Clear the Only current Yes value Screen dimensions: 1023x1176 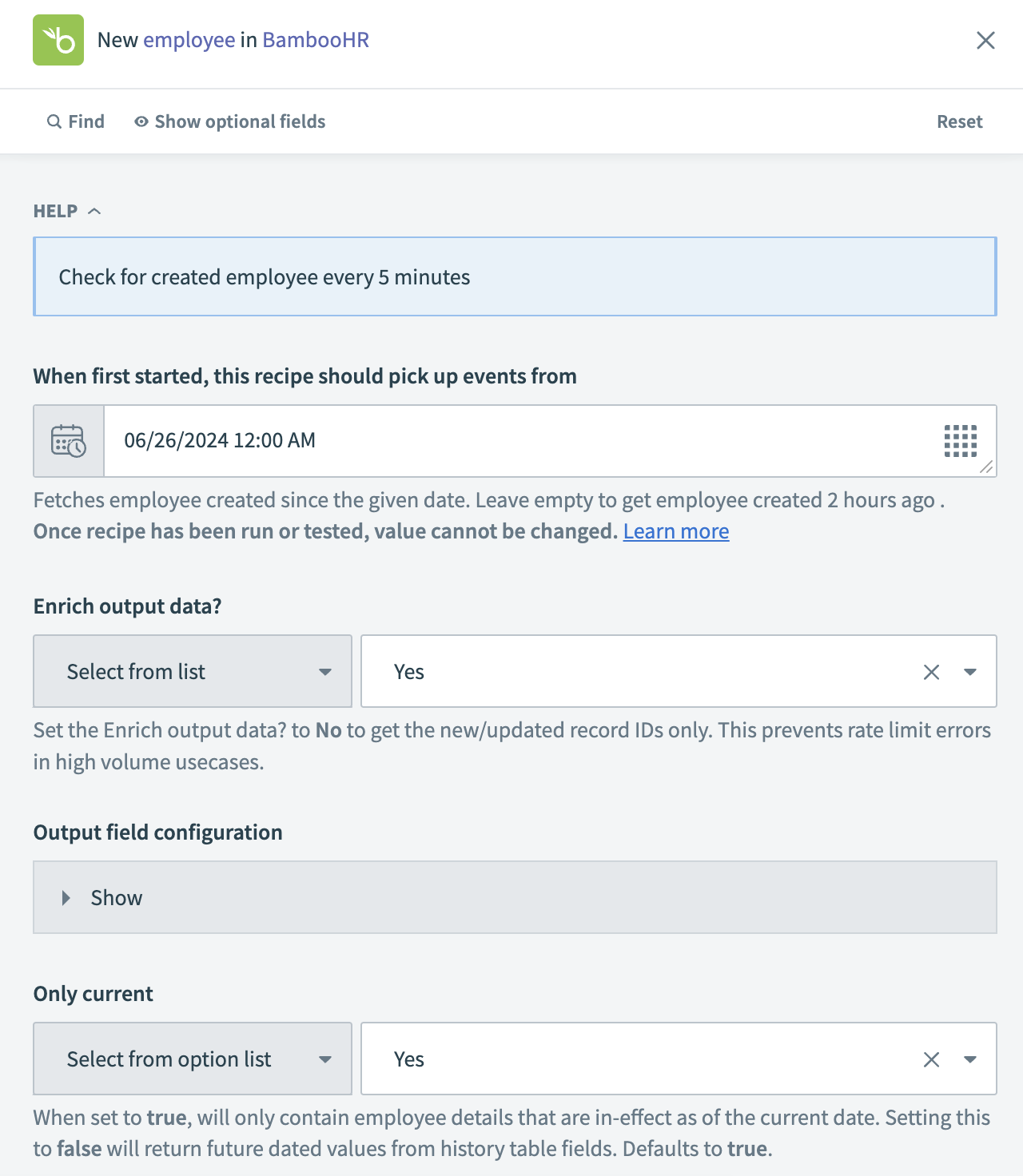click(x=931, y=1059)
